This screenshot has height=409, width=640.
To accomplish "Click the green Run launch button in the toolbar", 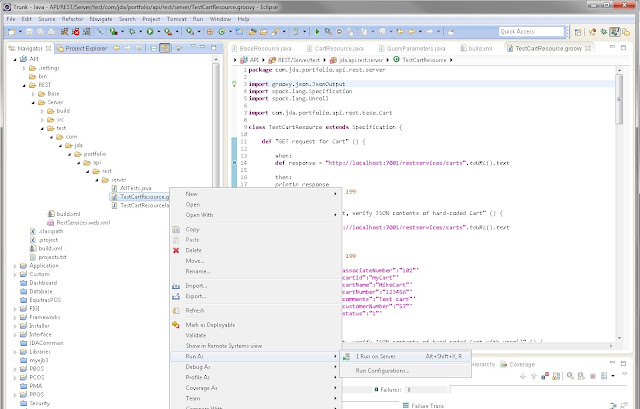I will coord(150,31).
